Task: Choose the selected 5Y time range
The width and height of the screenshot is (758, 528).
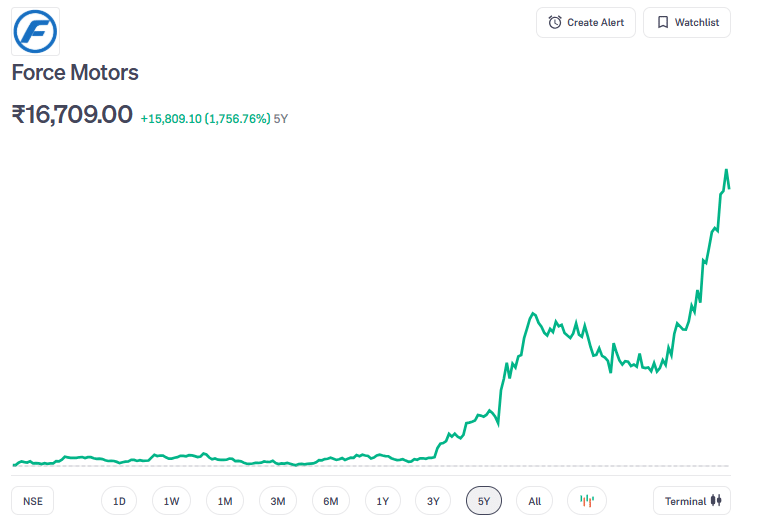Action: coord(484,501)
